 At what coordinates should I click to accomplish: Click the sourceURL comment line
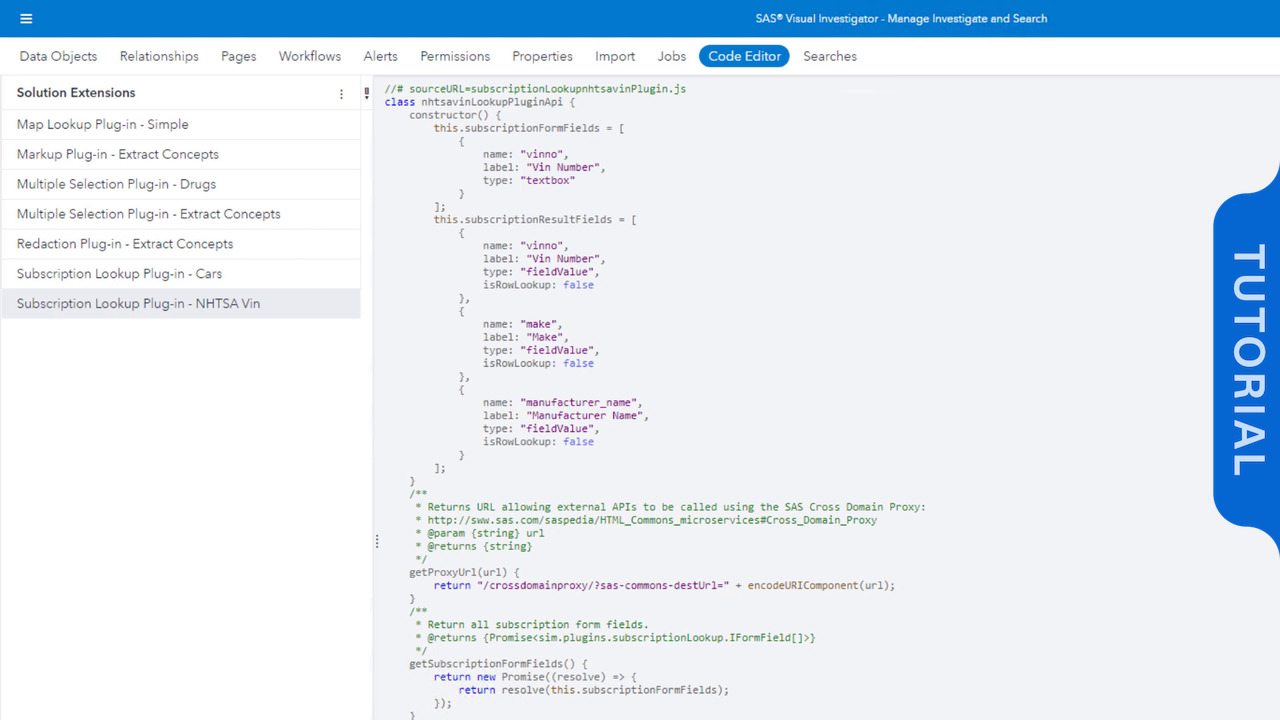(x=535, y=89)
